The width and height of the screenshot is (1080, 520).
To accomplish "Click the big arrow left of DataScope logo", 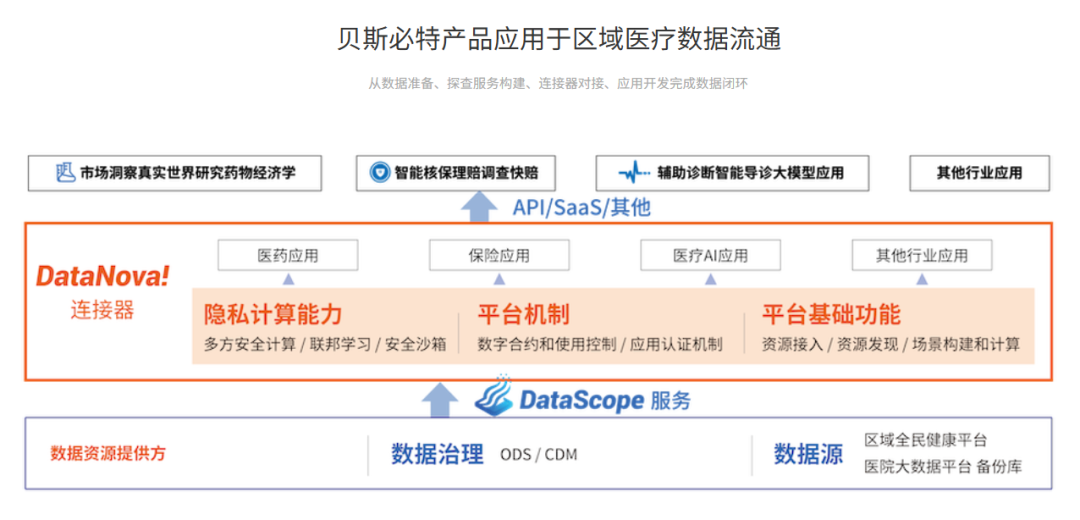I will [x=440, y=399].
